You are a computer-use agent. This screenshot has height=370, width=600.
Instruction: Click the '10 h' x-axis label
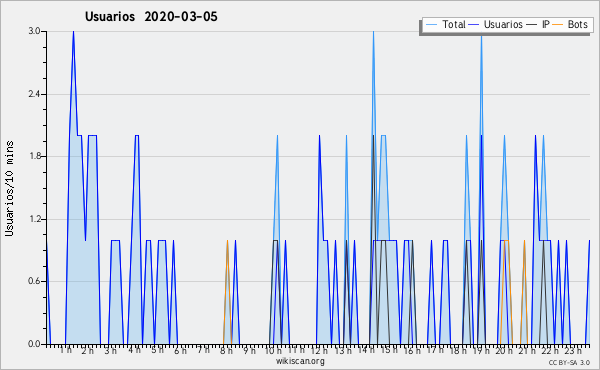[273, 351]
